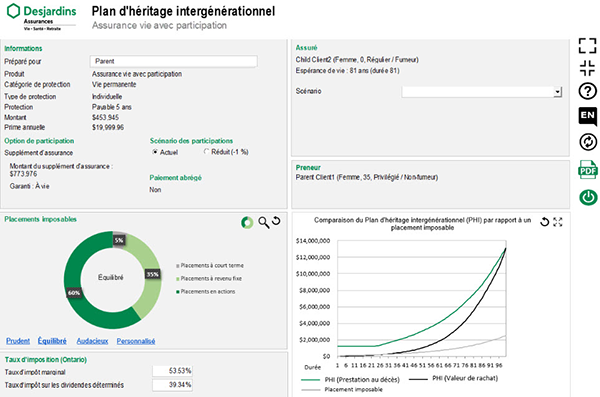Click the Child Client2 insured details text
Viewport: 600px width, 397px height.
(x=357, y=60)
